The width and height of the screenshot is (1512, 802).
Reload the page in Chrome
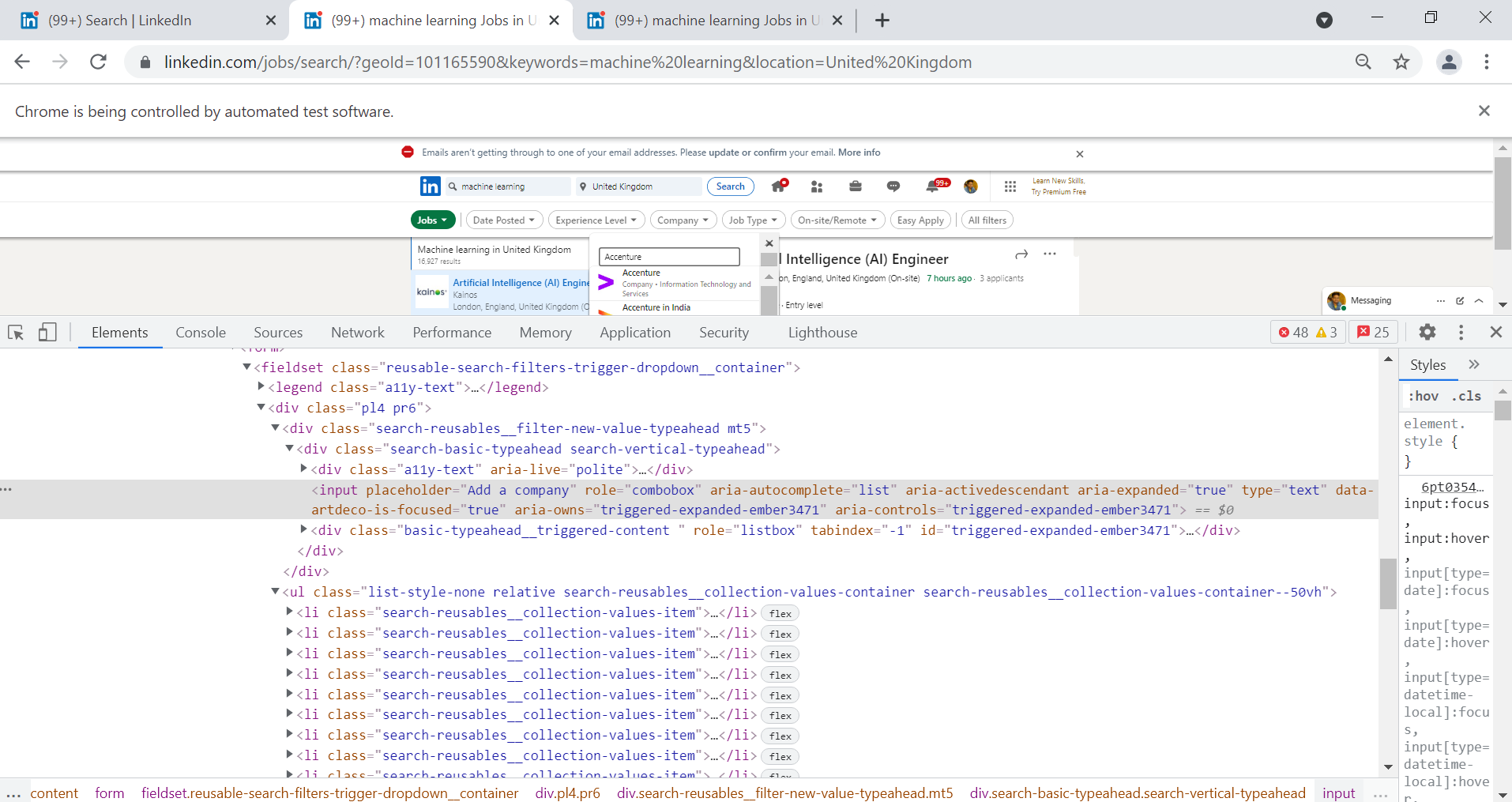click(x=98, y=62)
